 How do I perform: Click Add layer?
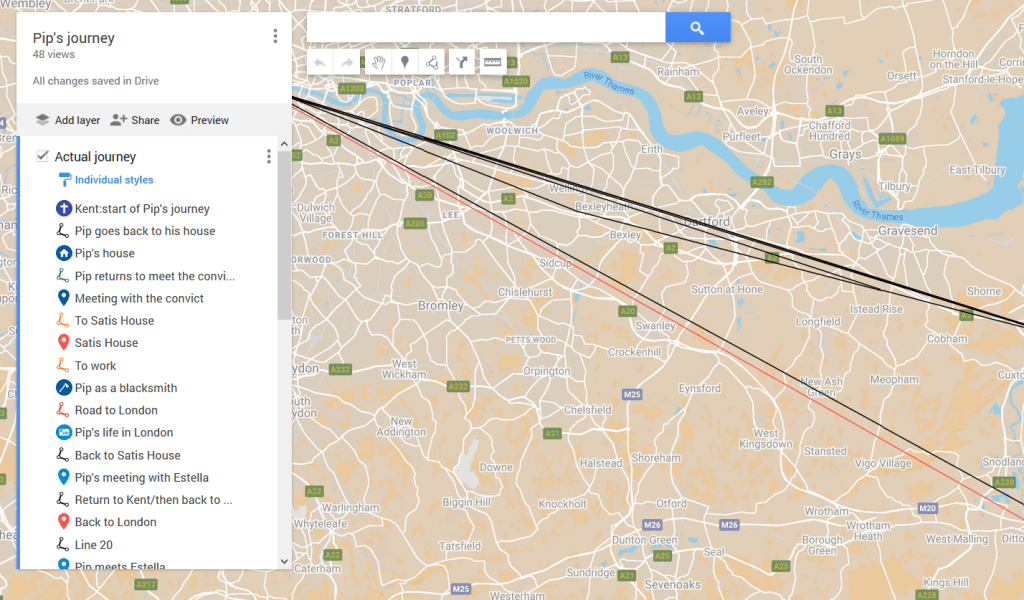pos(68,120)
